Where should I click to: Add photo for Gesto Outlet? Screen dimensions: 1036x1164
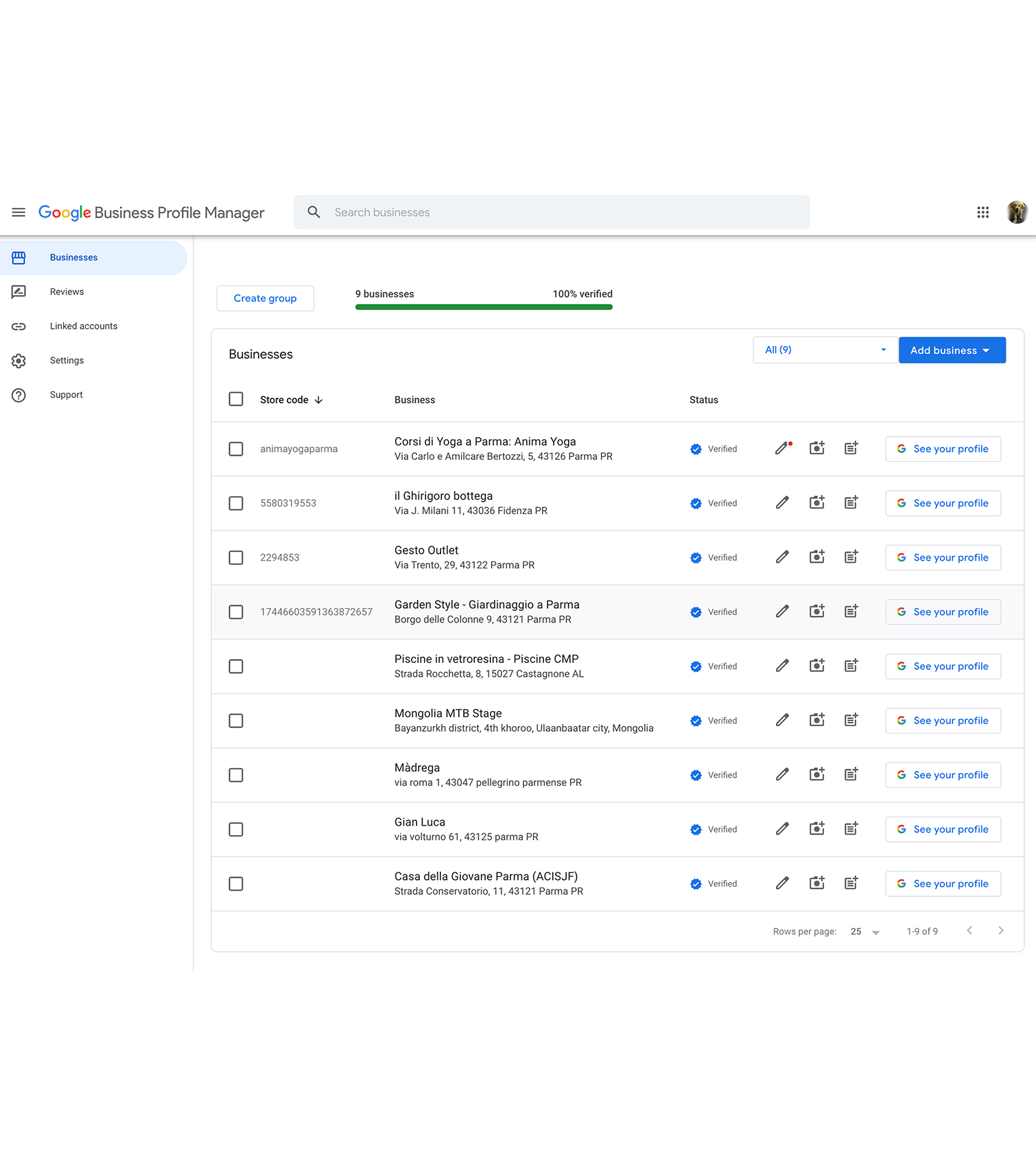(x=816, y=557)
